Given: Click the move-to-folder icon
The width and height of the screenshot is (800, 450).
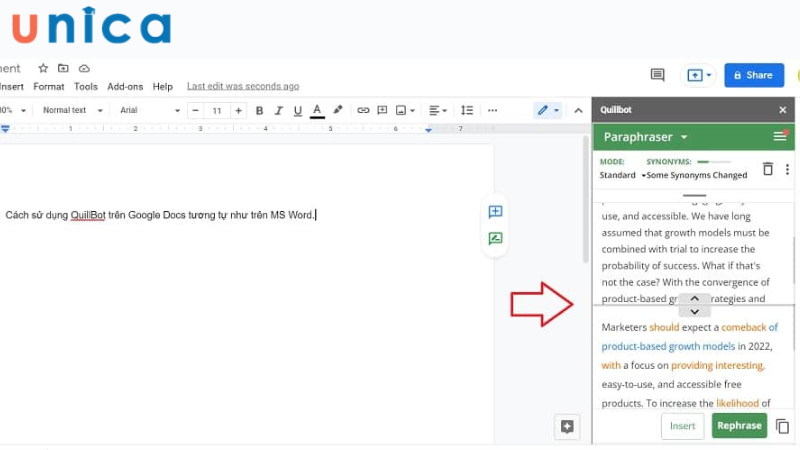Looking at the screenshot, I should tap(63, 68).
